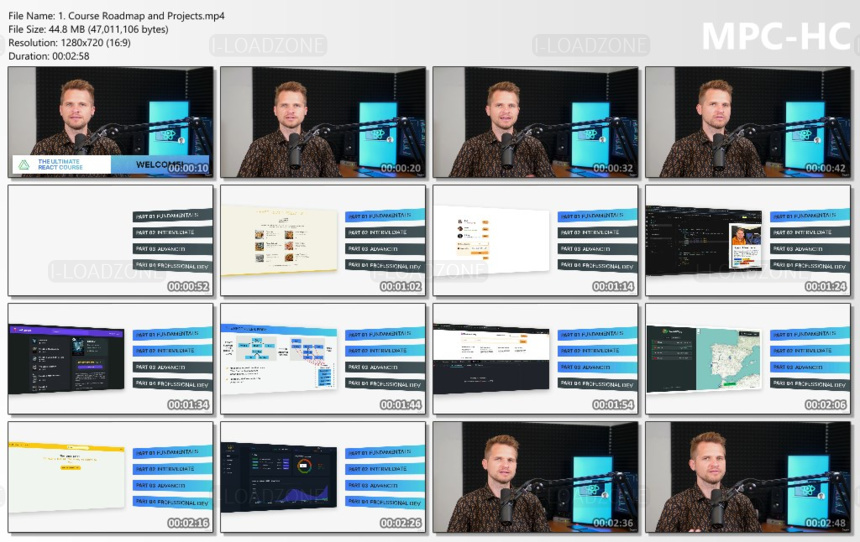This screenshot has width=860, height=542.
Task: Click PART 02 INTERMEDIATE in 00:01:02 frame
Action: 385,232
